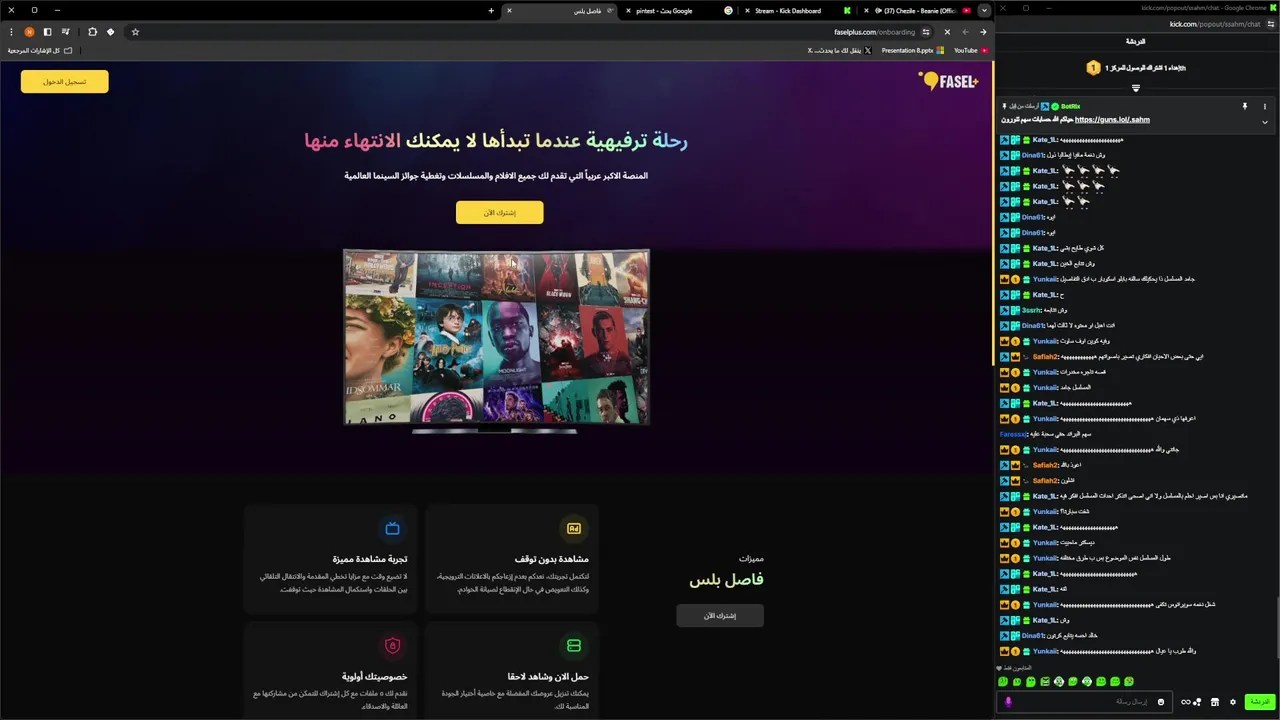Open the Kick chat shop icon
The height and width of the screenshot is (720, 1280).
tap(1215, 702)
